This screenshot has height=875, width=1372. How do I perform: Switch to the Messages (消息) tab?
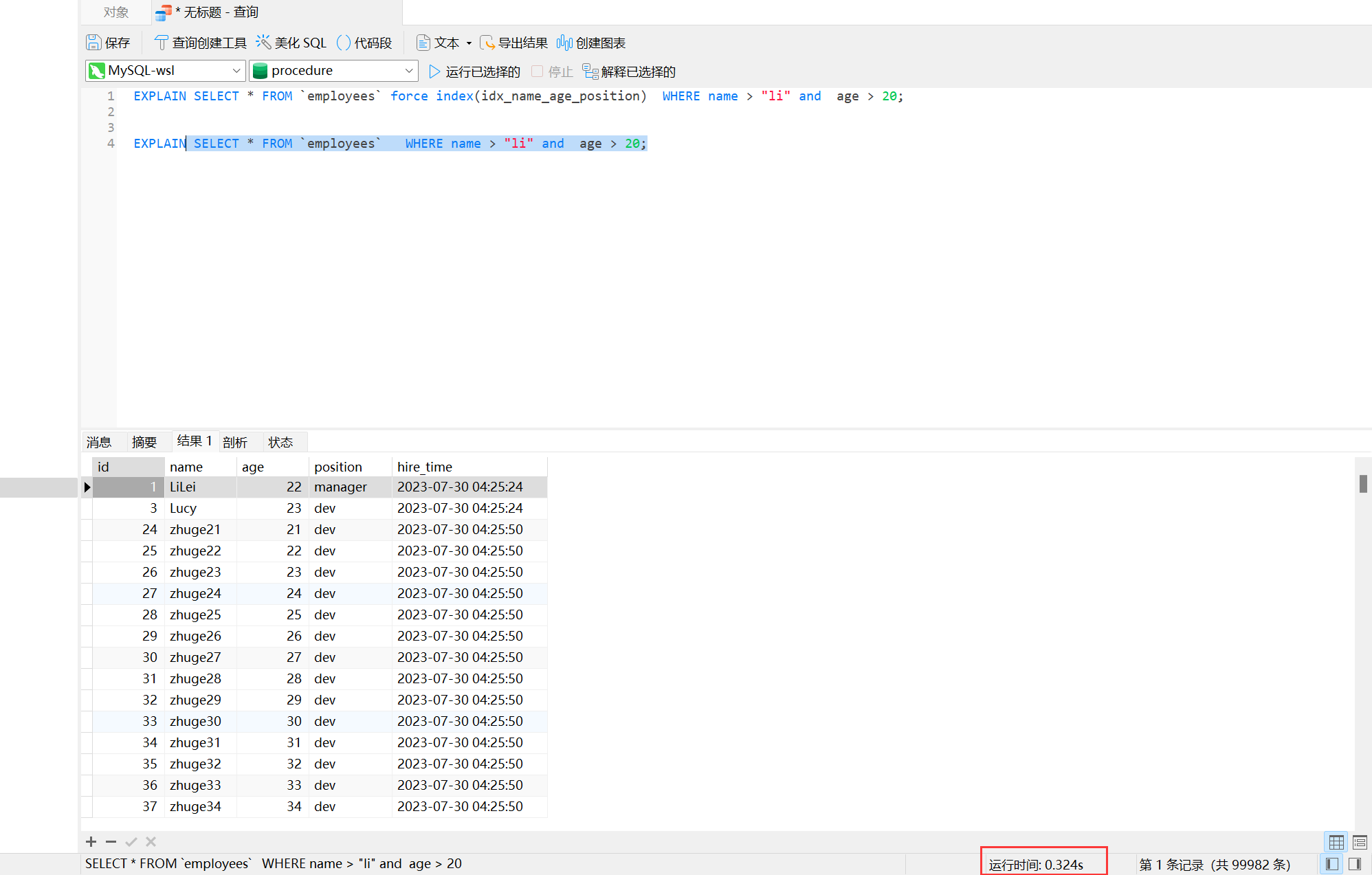click(99, 442)
